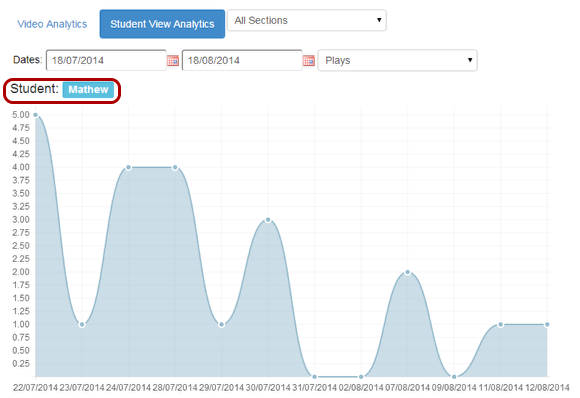Click the 2.50 y-axis label
This screenshot has width=580, height=398.
click(21, 246)
